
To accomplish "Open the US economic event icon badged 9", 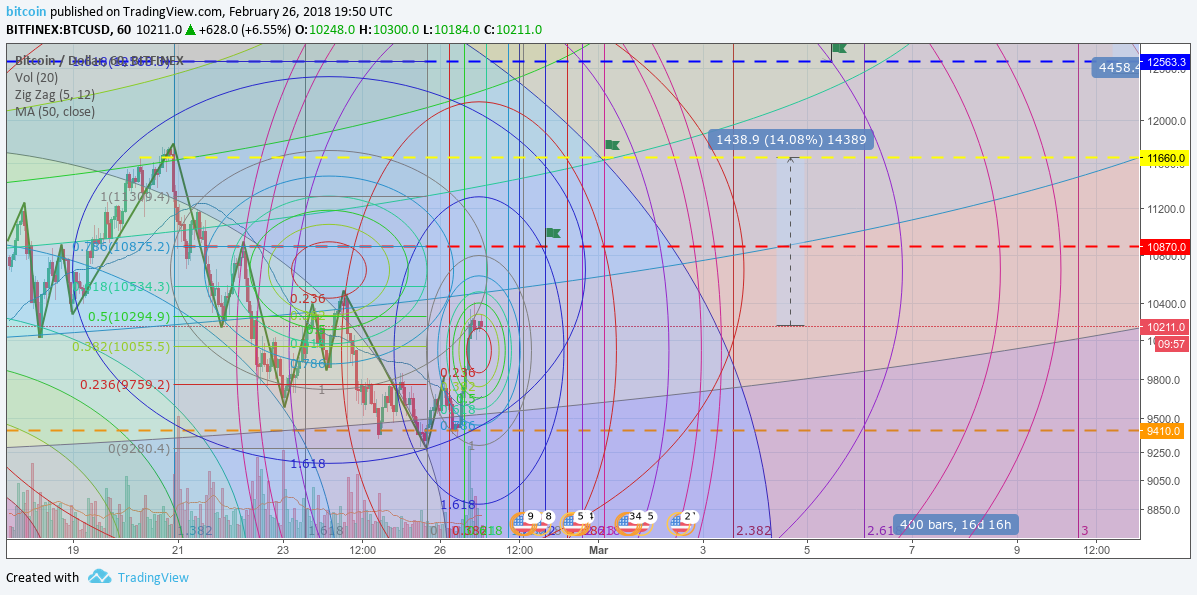I will pyautogui.click(x=523, y=522).
